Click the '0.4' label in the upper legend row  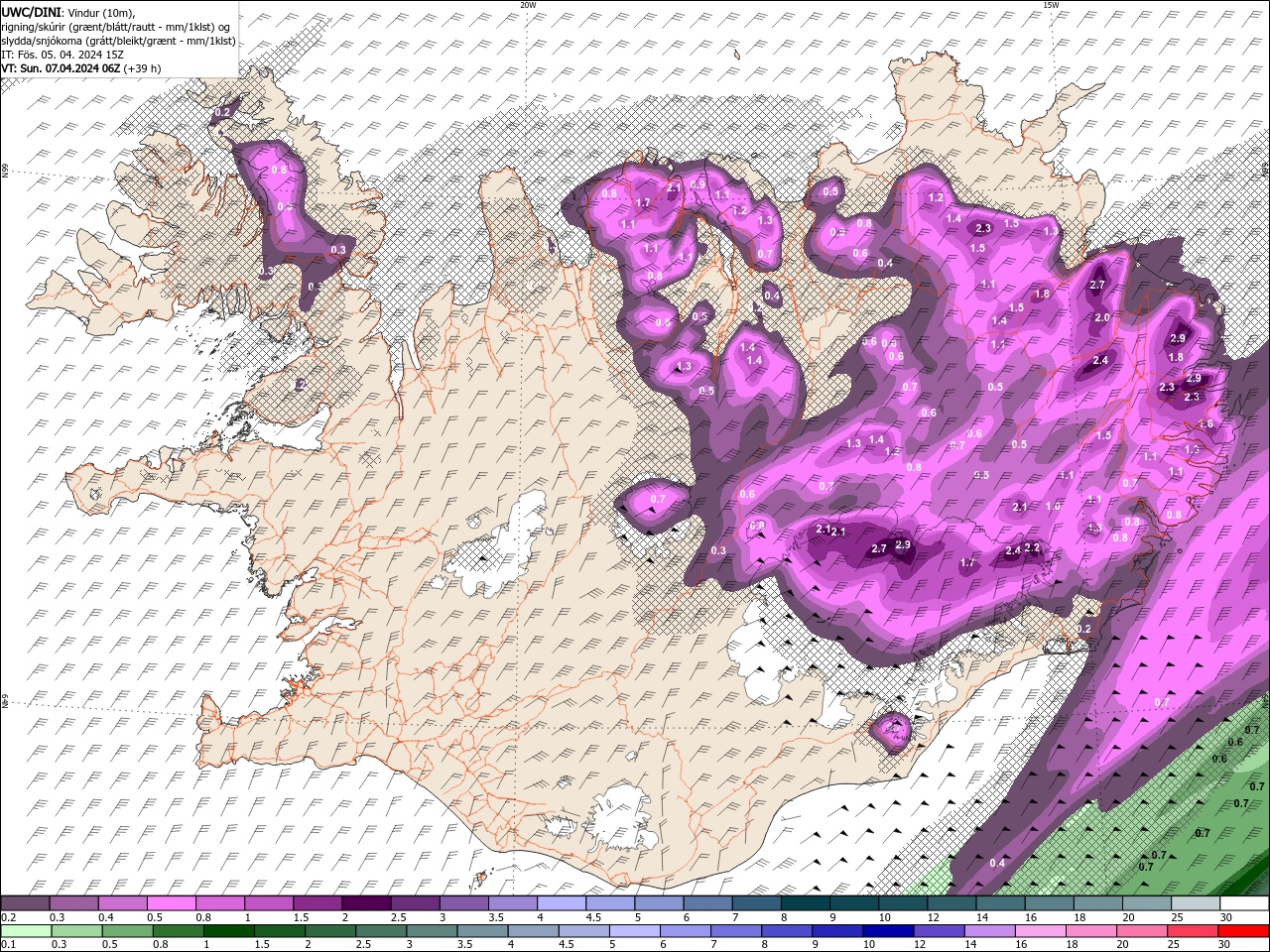106,917
